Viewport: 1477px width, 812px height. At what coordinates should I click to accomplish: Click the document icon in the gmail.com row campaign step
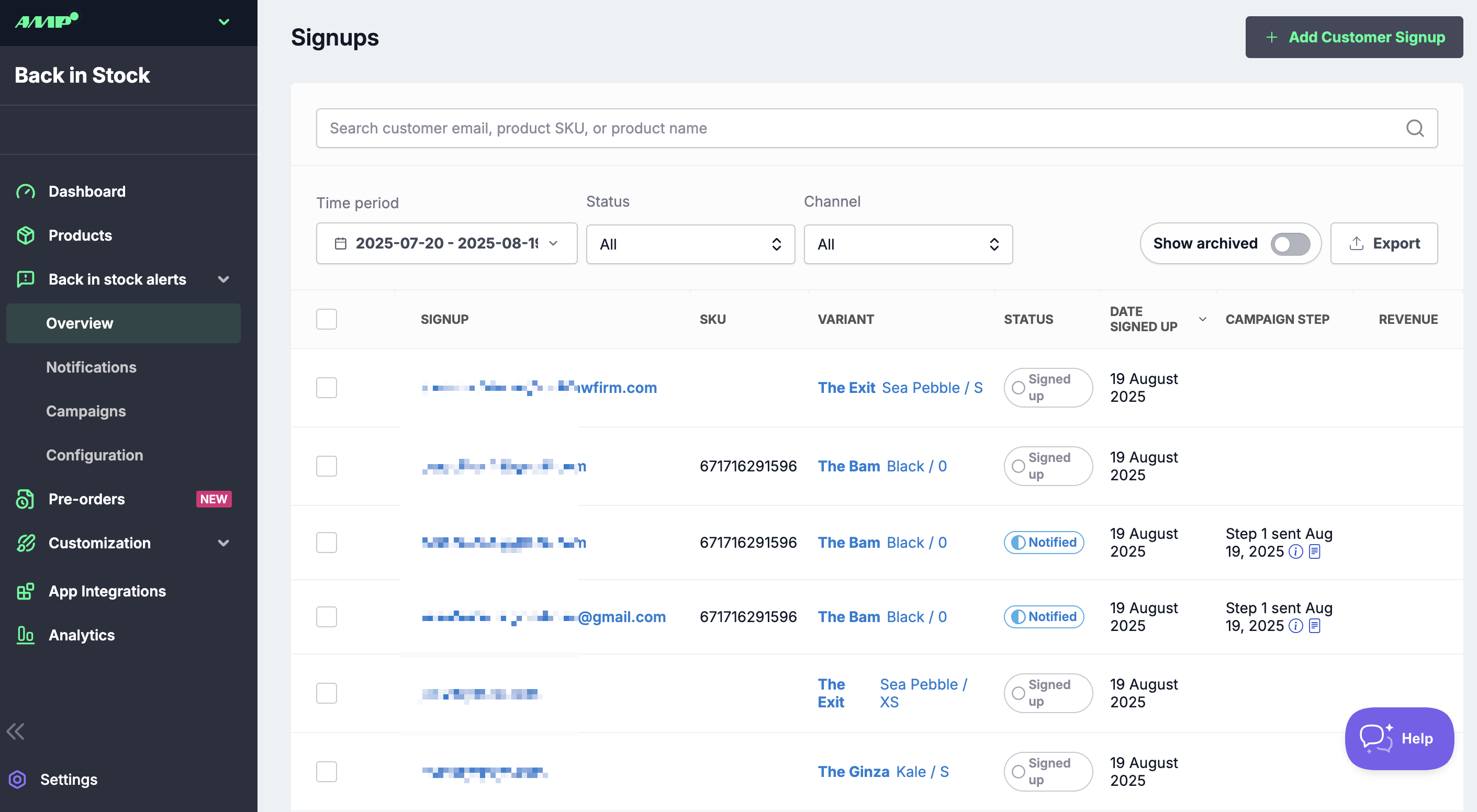coord(1315,626)
